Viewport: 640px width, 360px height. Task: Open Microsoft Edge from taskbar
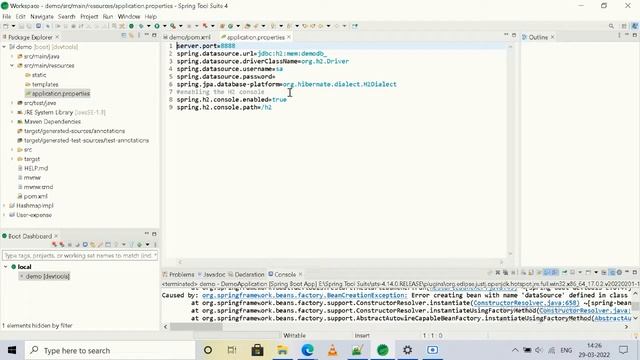(307, 350)
